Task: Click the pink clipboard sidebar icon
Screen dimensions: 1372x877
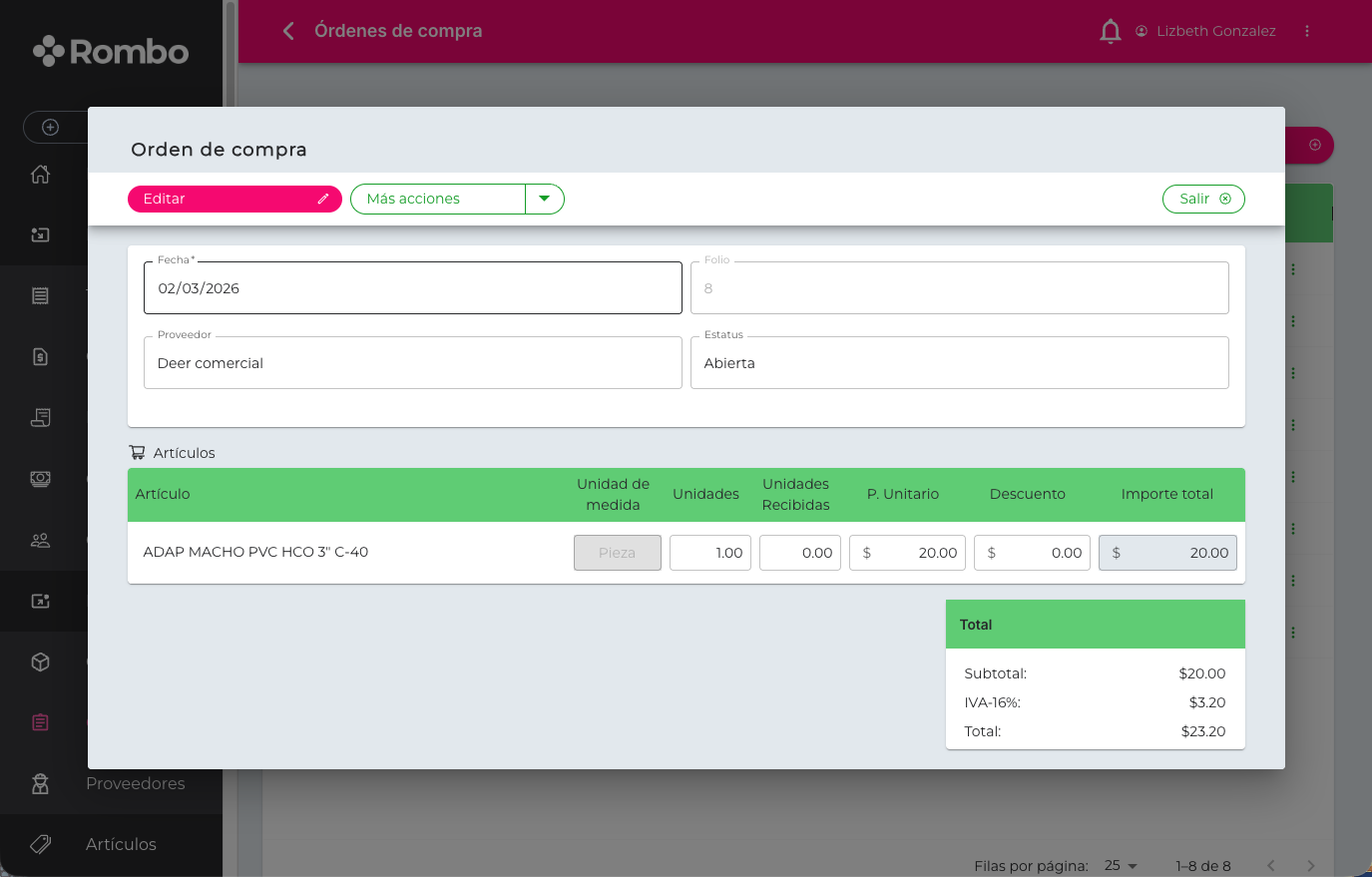Action: coord(40,722)
